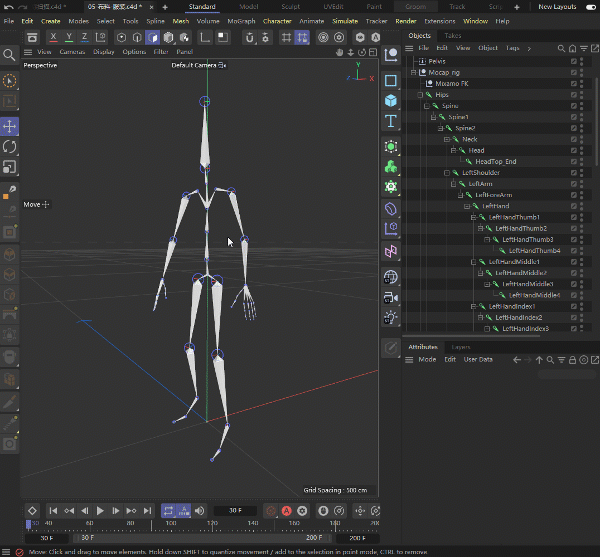Screen dimensions: 600x557
Task: Click the timeline ruler at frame 100
Action: point(170,523)
